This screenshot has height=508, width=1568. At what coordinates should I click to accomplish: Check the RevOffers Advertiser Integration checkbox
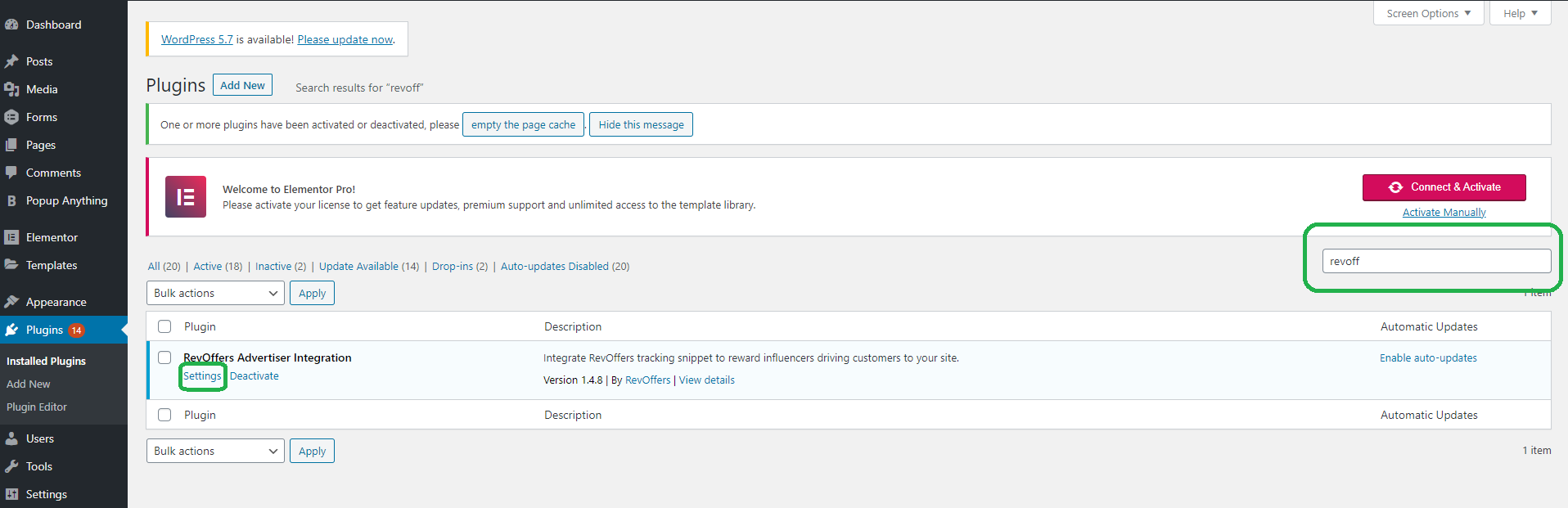coord(164,357)
